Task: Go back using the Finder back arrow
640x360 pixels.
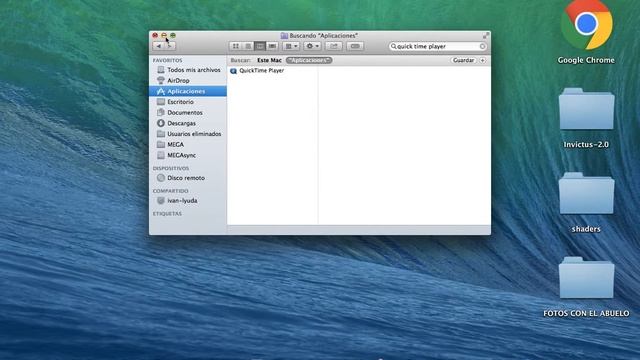Action: point(159,46)
